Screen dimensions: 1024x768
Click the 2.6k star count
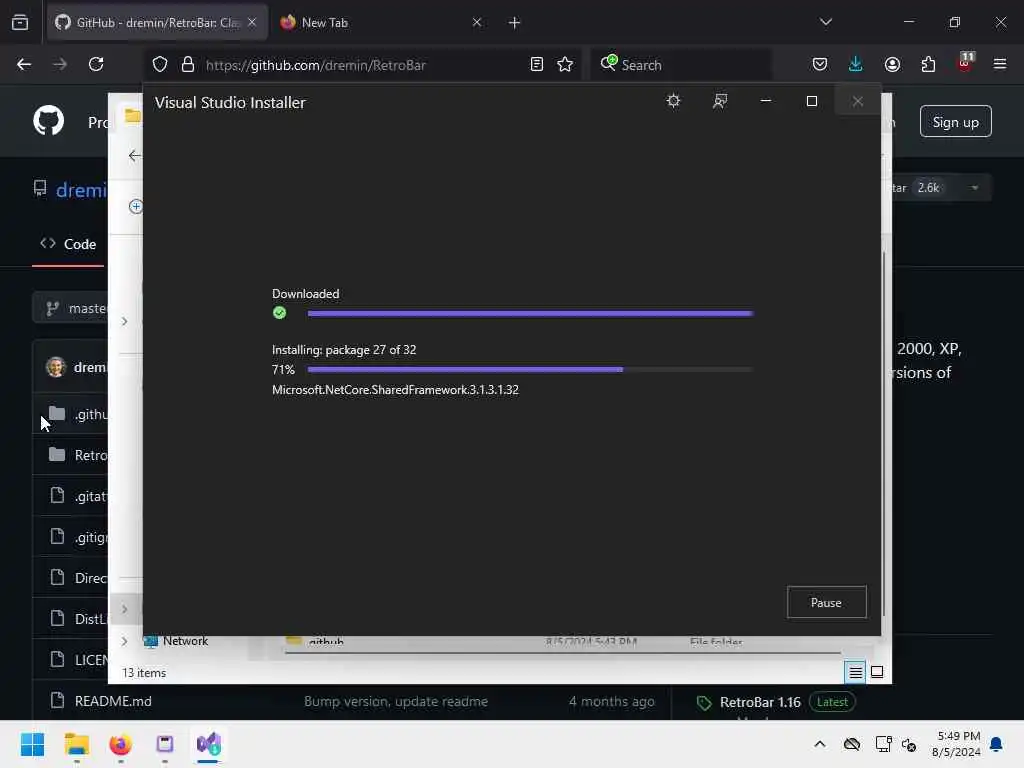point(928,188)
